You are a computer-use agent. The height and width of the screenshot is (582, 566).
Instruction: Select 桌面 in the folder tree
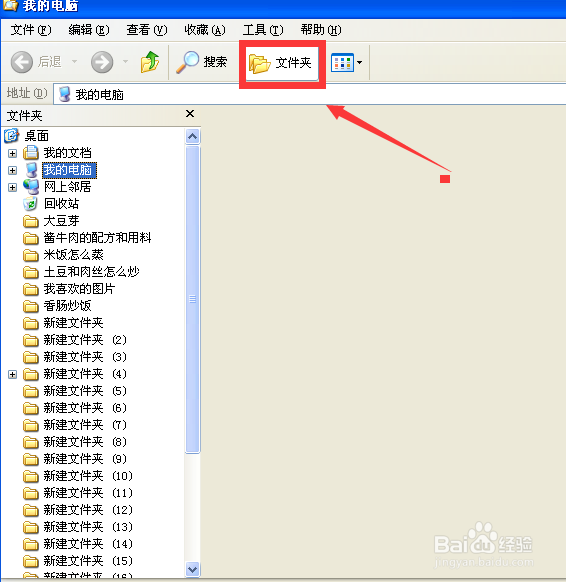tap(36, 136)
